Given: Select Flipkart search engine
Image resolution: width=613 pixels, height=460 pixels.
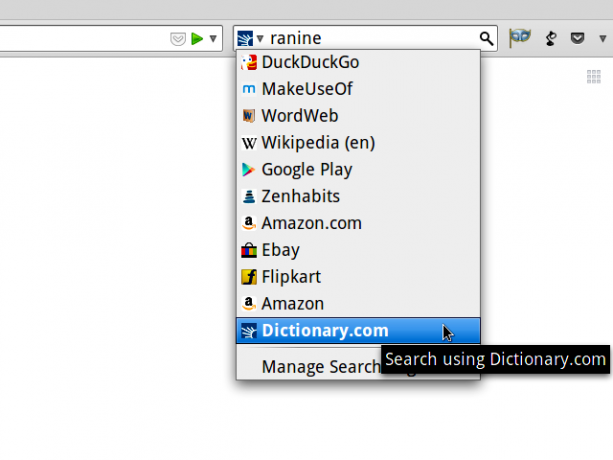Looking at the screenshot, I should click(x=358, y=277).
